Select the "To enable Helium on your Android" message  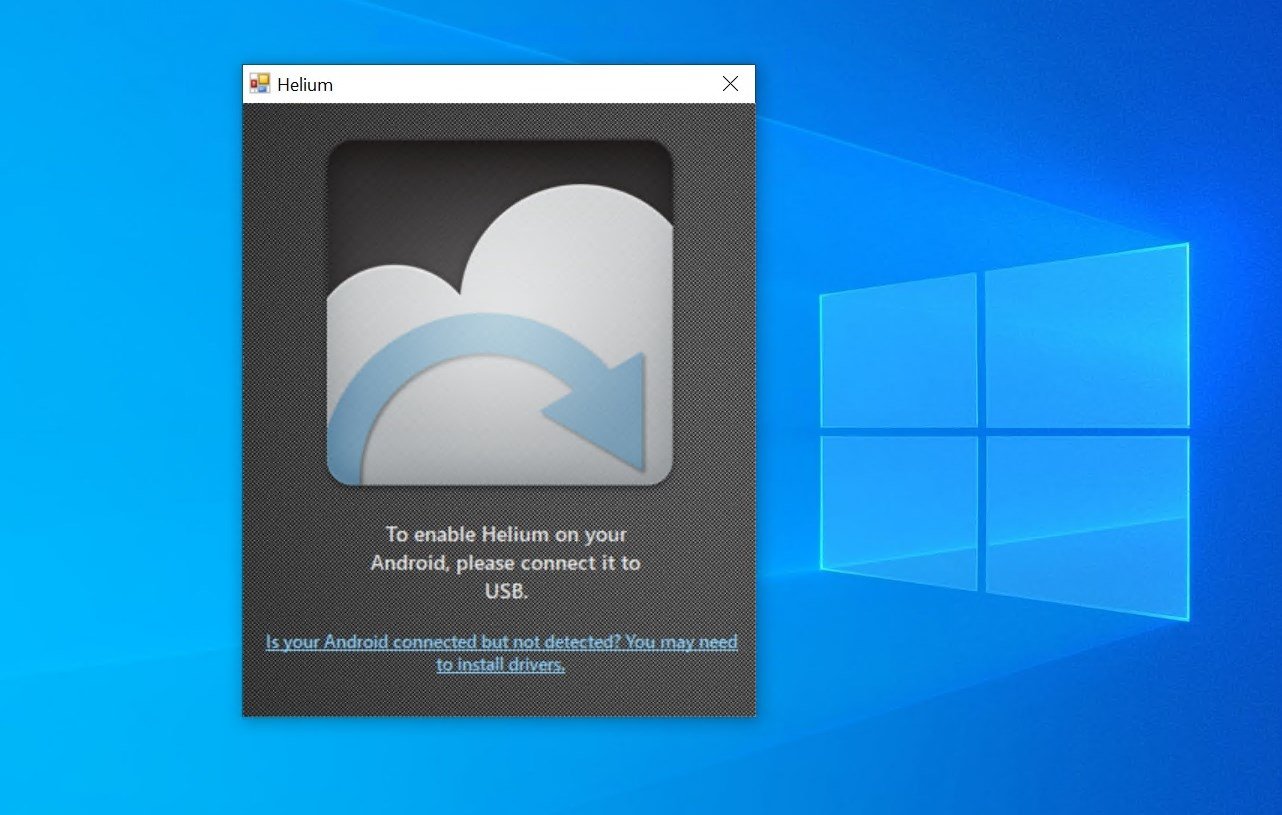click(505, 563)
